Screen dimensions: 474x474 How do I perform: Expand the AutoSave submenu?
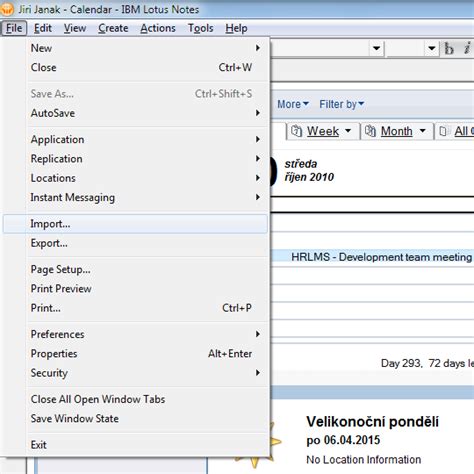[135, 113]
